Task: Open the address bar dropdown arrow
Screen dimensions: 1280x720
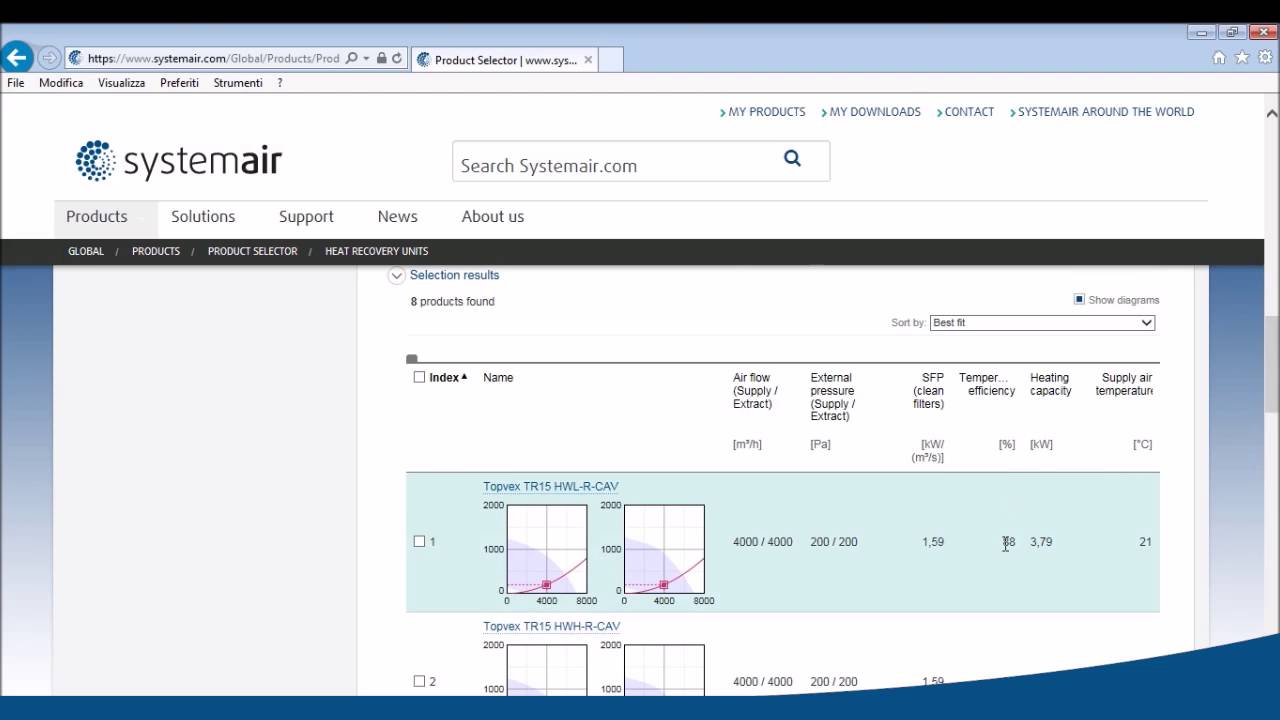Action: [x=367, y=59]
